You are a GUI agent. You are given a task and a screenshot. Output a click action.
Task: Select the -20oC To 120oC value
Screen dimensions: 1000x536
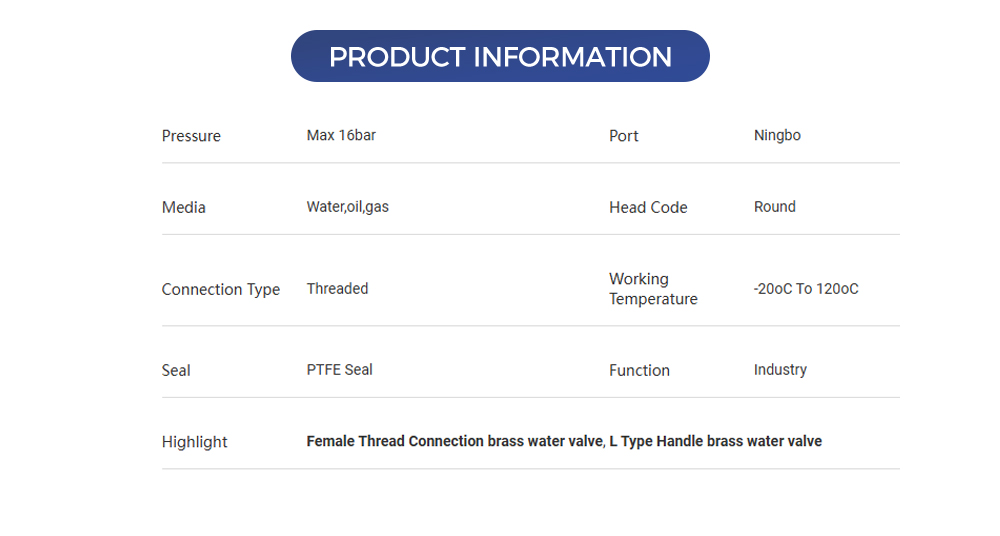806,289
